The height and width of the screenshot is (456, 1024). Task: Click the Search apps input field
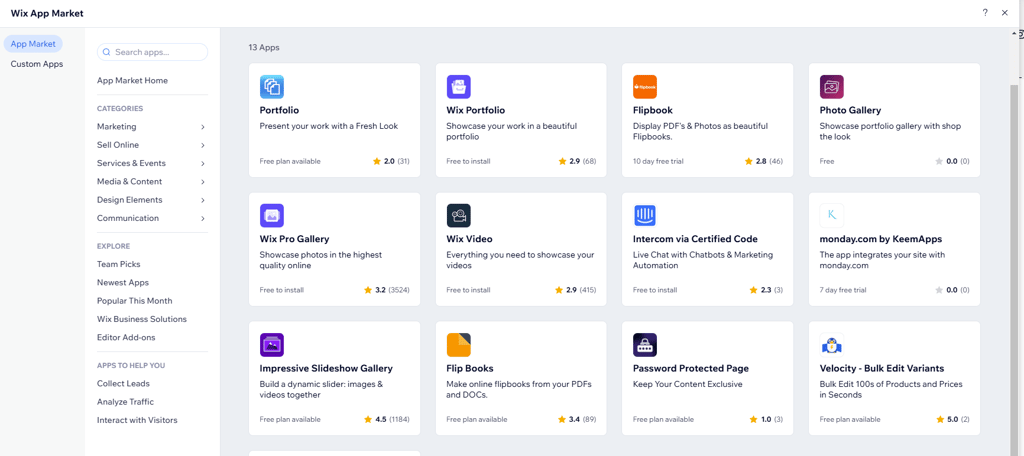coord(152,52)
